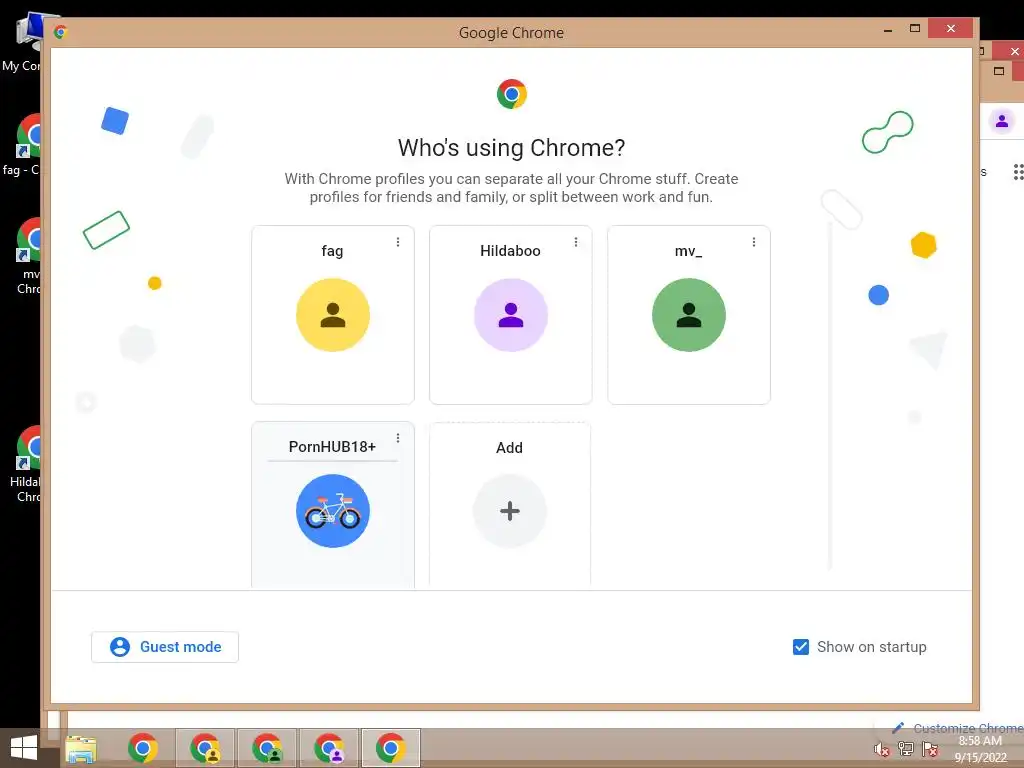The width and height of the screenshot is (1024, 768).
Task: Click the mv_ profile name text
Action: [x=688, y=251]
